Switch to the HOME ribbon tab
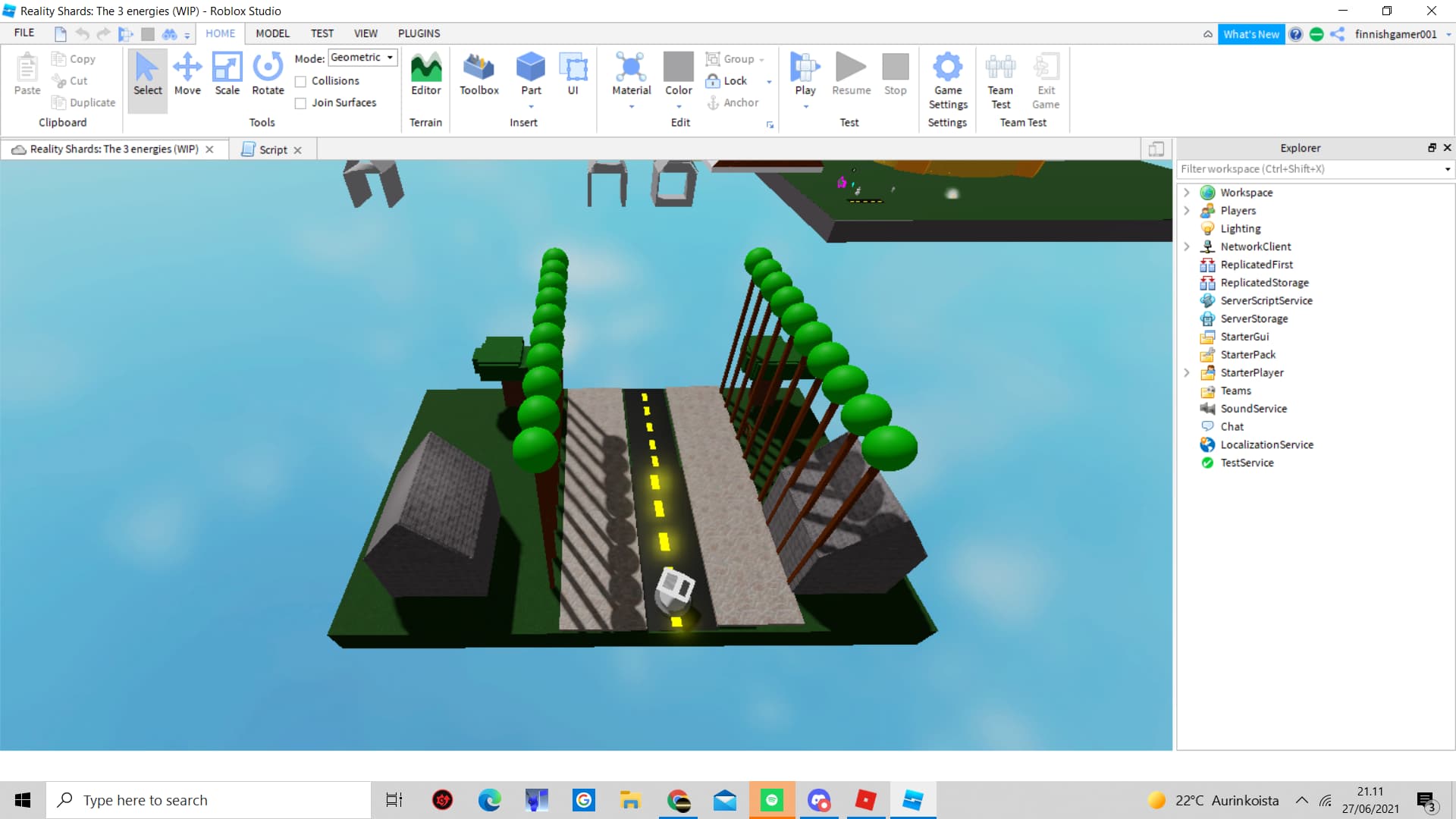The height and width of the screenshot is (819, 1456). [221, 33]
